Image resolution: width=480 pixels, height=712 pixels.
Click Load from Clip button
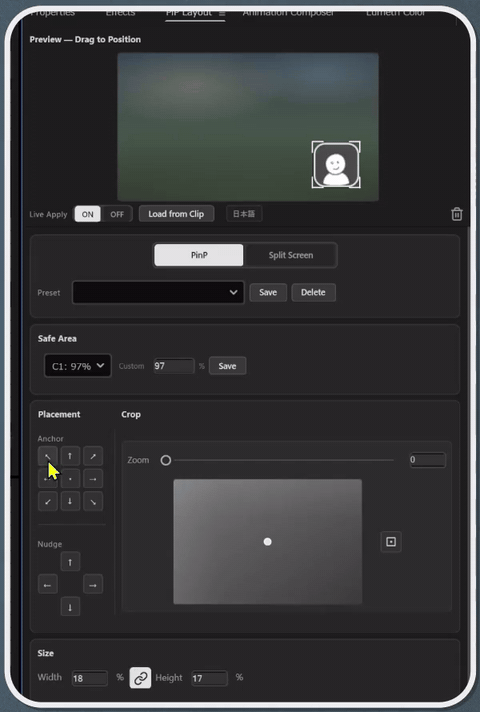(176, 214)
